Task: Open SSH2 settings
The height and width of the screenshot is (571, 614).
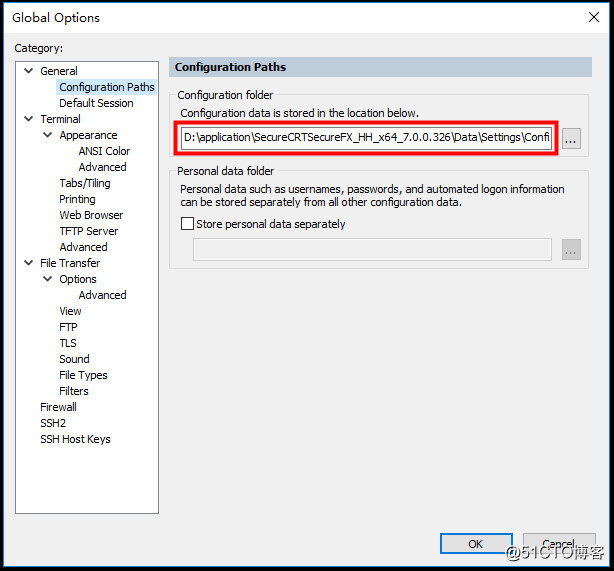Action: click(53, 423)
